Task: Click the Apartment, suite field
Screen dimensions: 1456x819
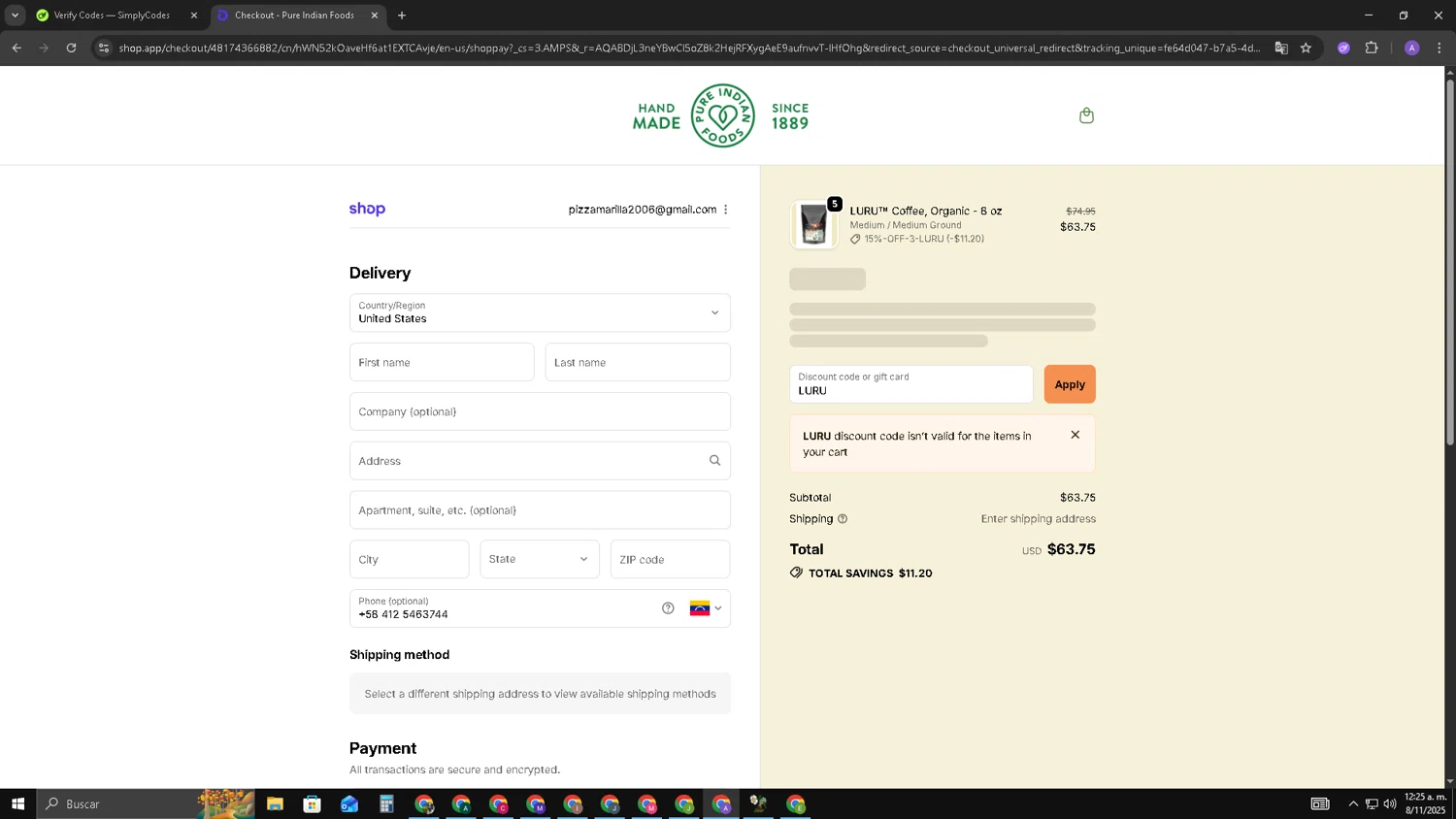Action: coord(540,510)
